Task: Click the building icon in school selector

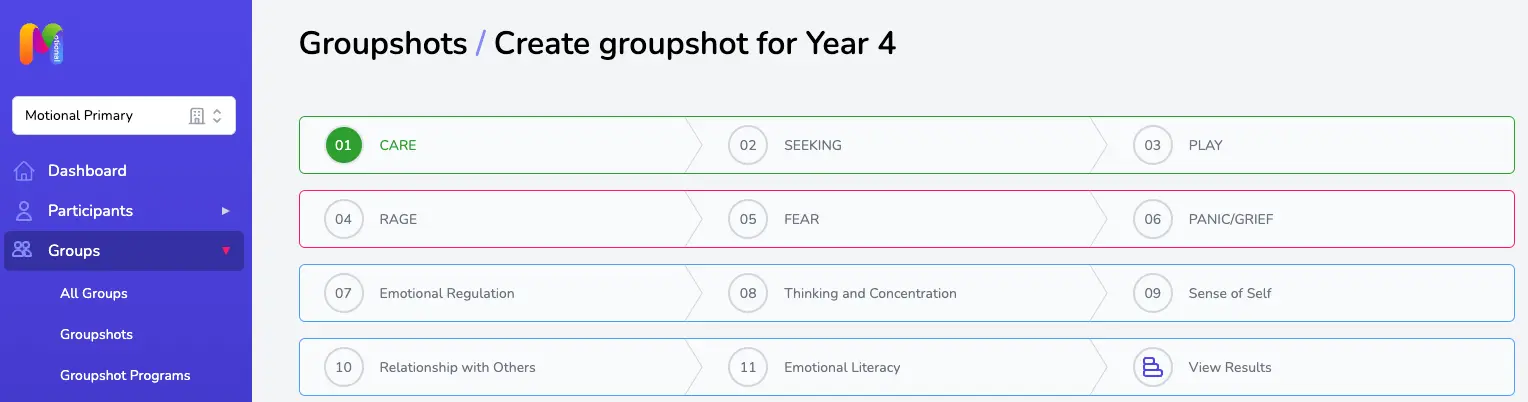Action: click(197, 116)
